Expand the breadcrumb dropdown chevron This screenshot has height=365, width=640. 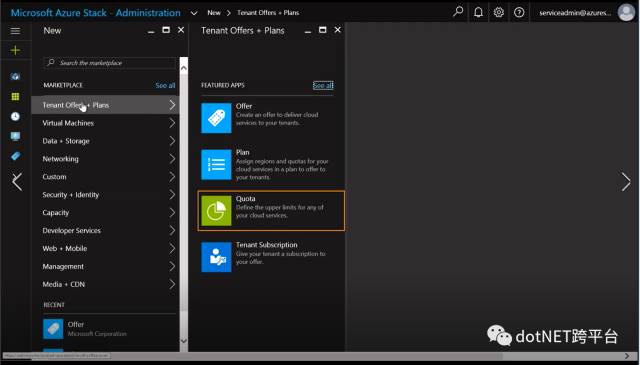coord(194,13)
